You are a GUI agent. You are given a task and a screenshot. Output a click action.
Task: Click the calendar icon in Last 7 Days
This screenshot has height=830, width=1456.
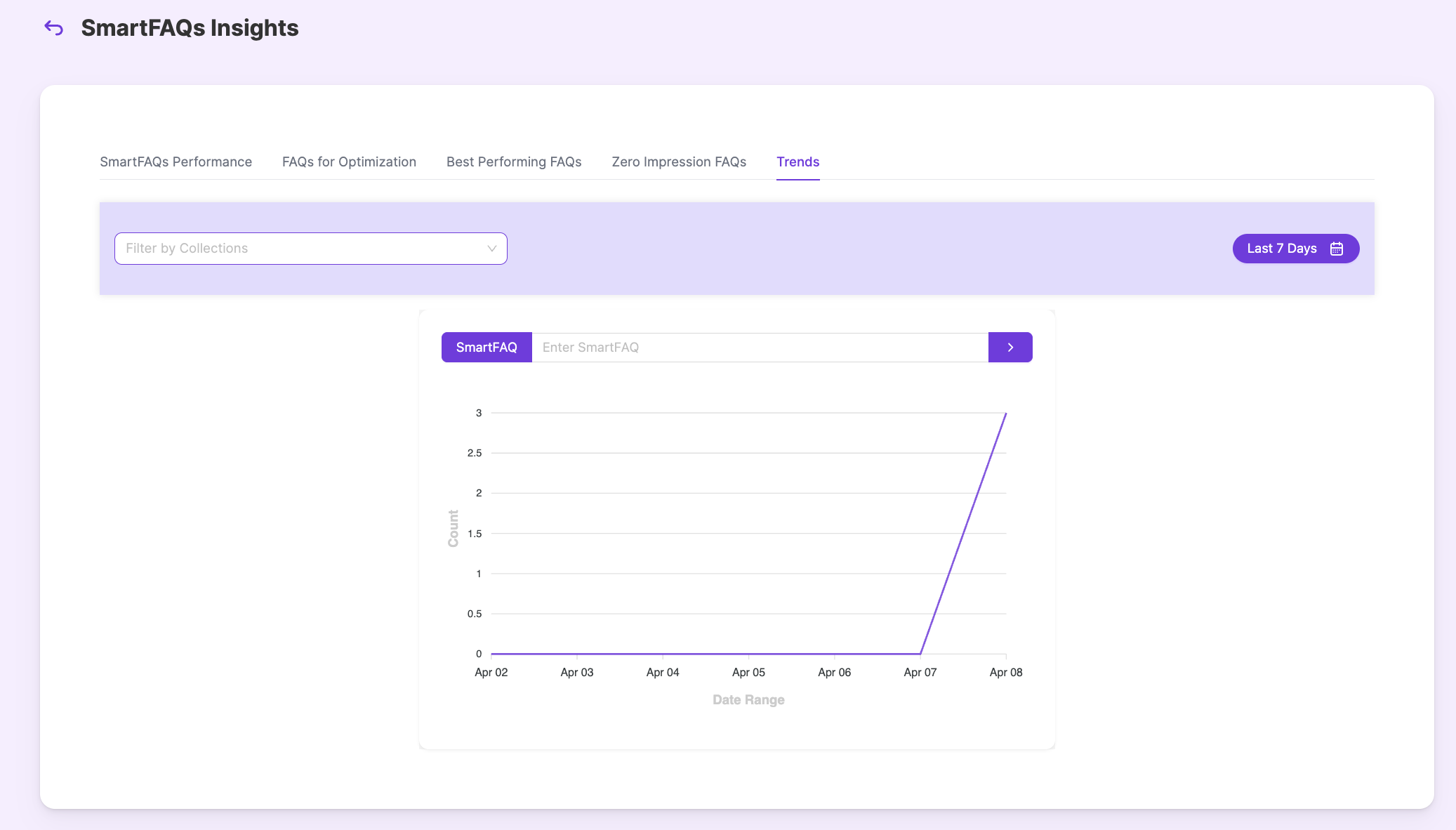[1337, 249]
